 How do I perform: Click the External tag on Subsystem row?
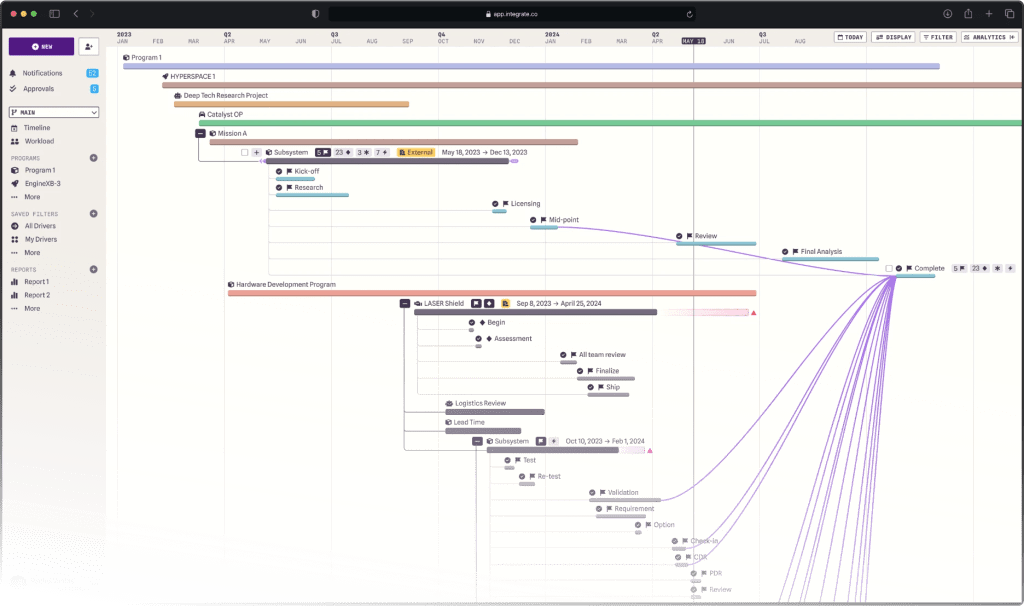tap(415, 153)
